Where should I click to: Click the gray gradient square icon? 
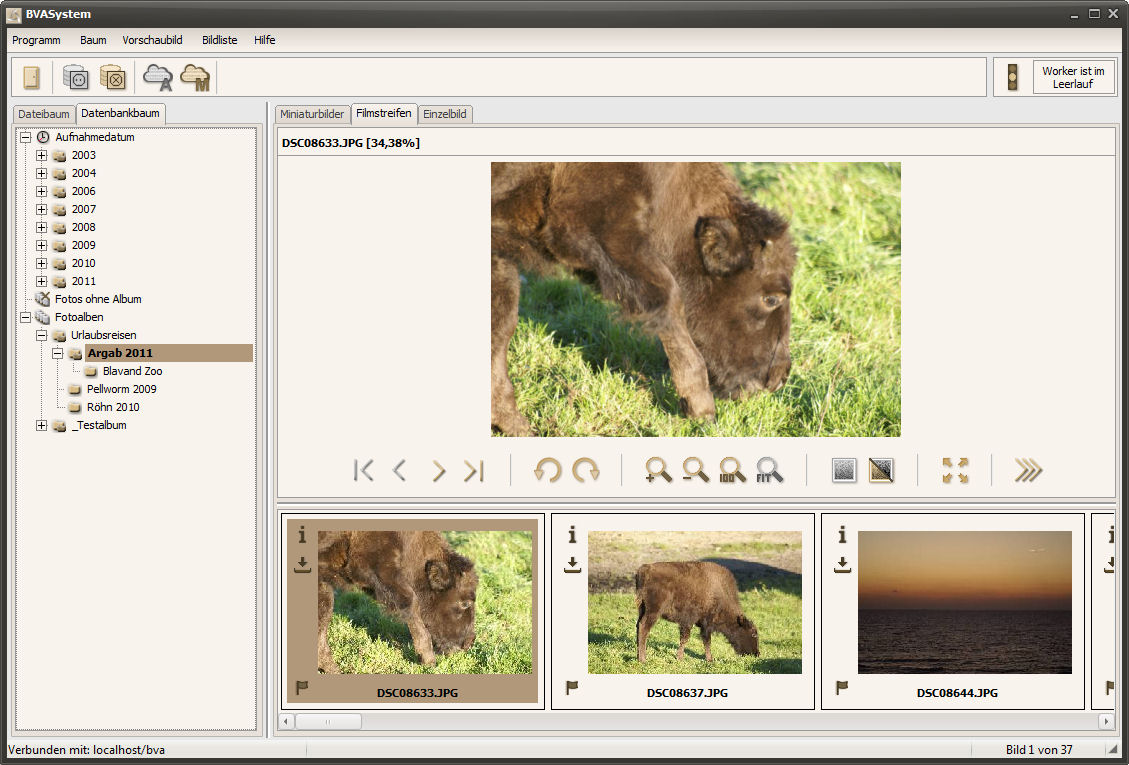(844, 470)
